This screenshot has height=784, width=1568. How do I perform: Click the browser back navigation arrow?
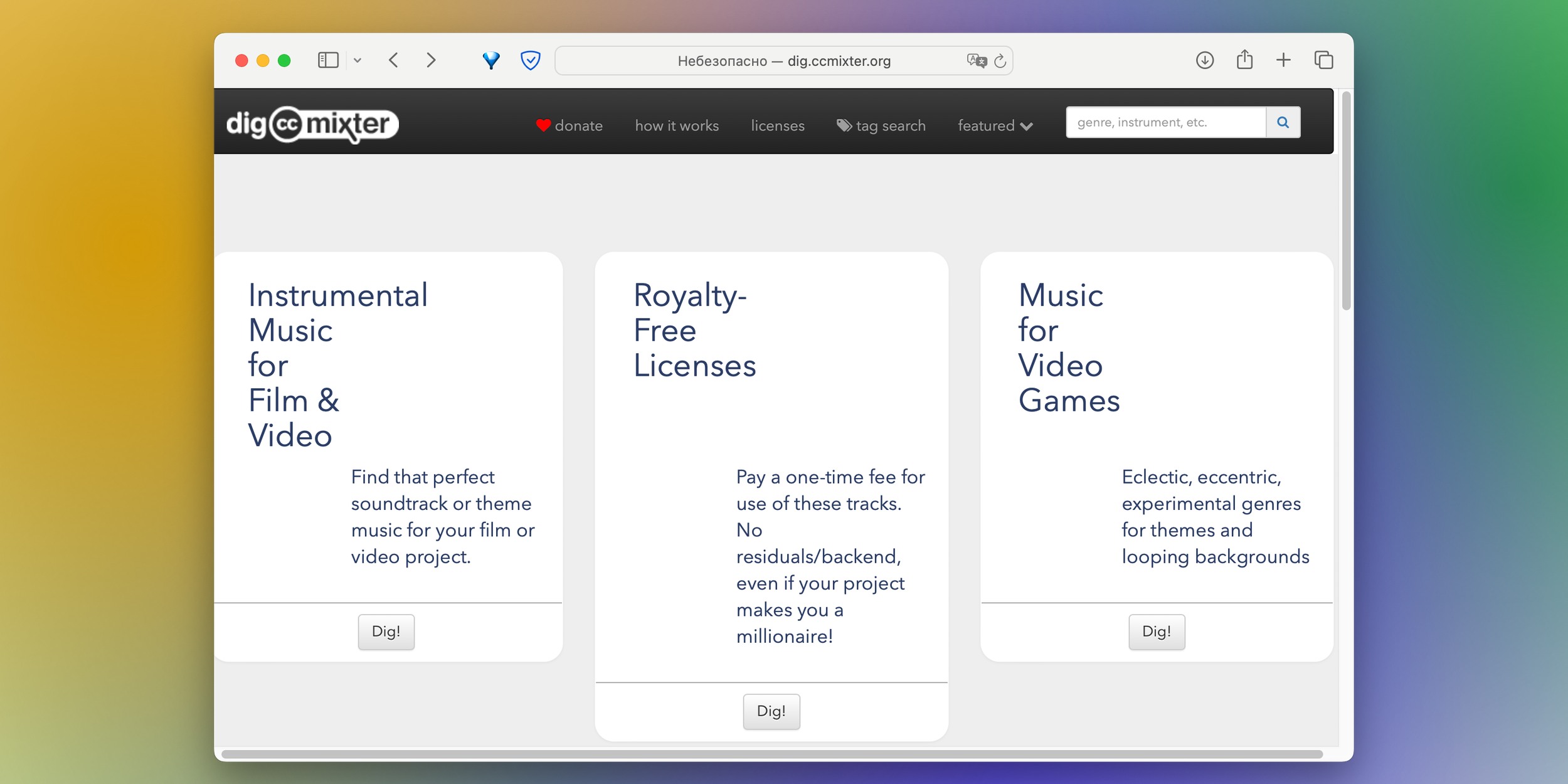pos(396,60)
